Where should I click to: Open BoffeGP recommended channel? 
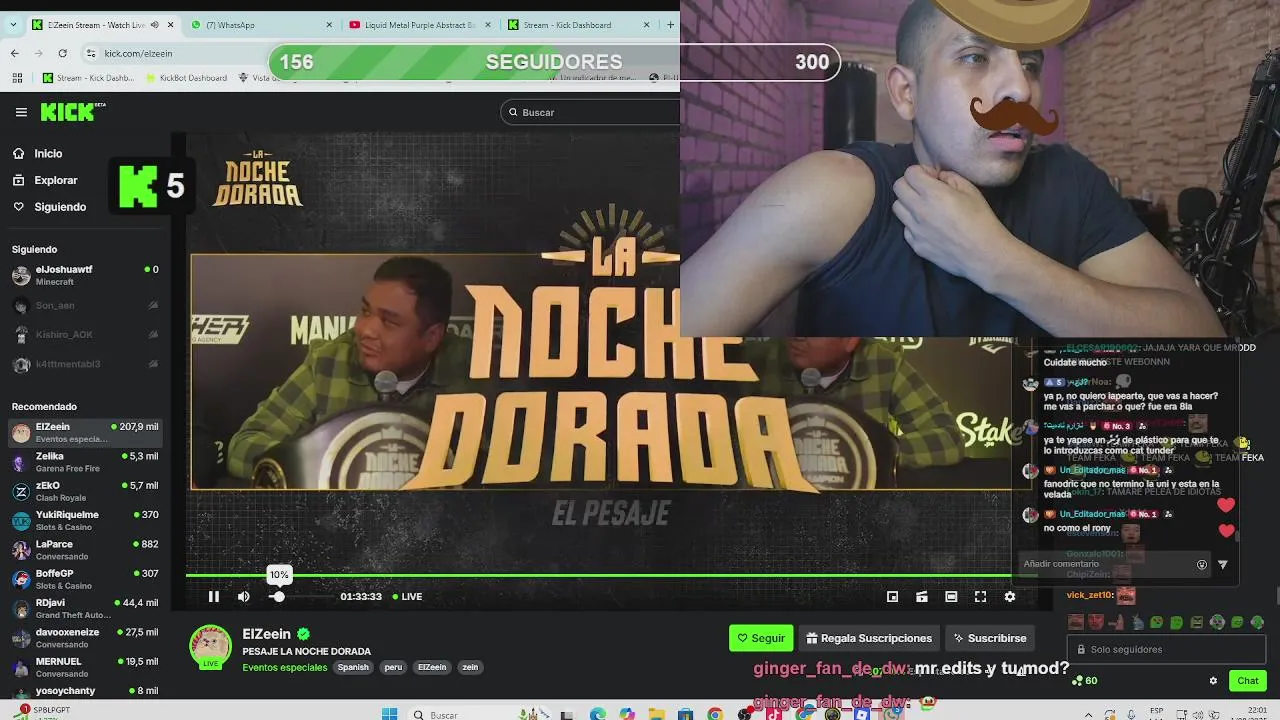click(85, 579)
